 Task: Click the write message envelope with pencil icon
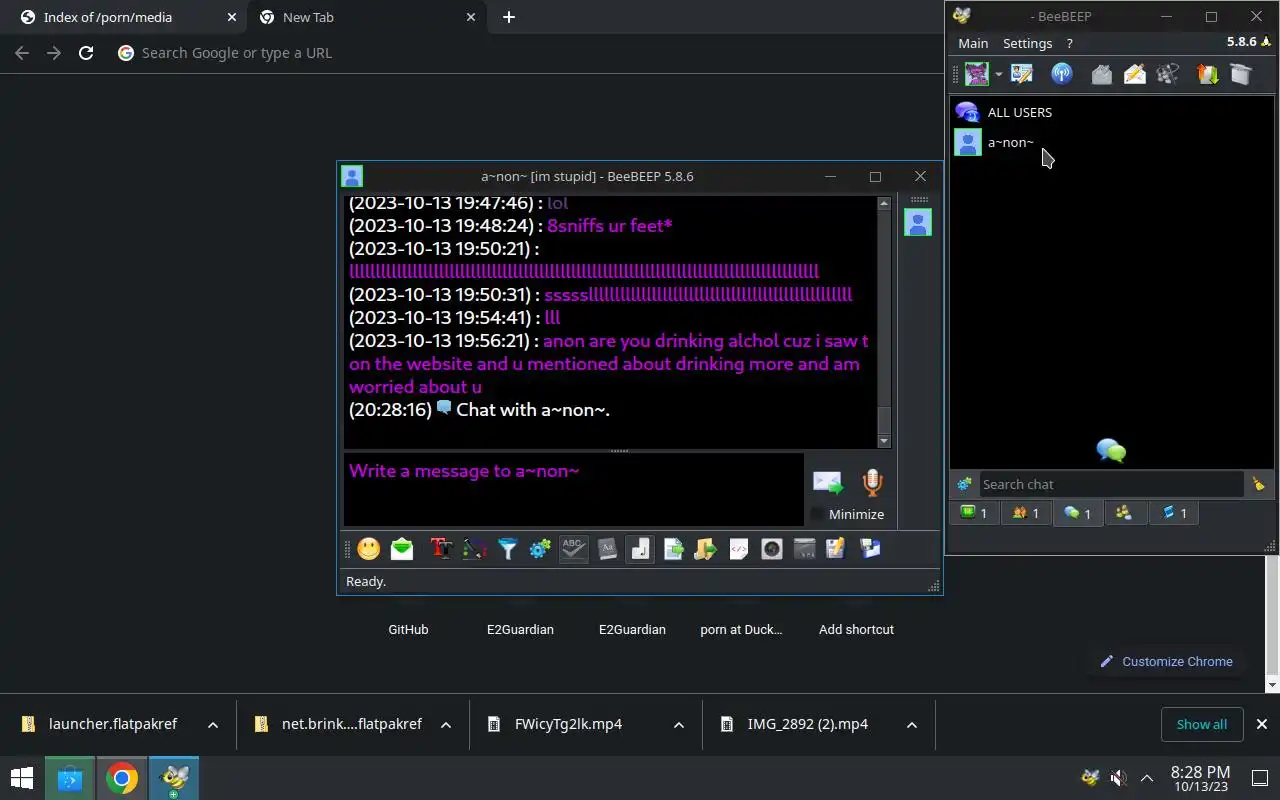1135,74
